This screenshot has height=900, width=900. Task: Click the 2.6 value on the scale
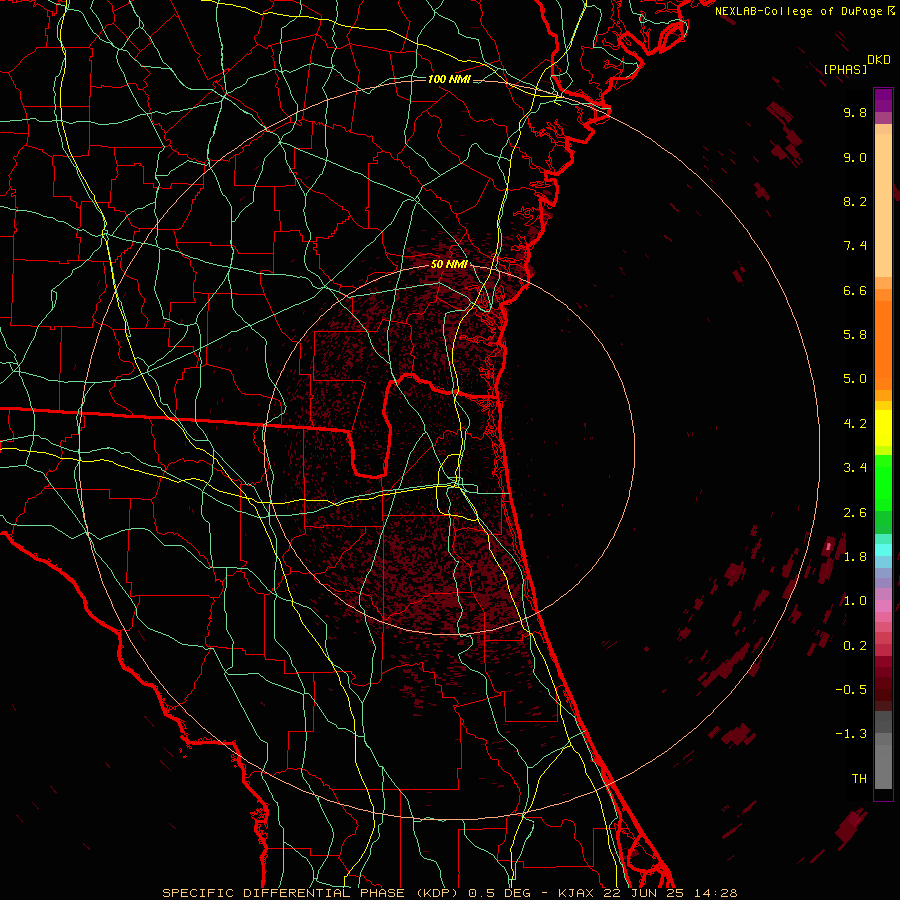point(855,513)
